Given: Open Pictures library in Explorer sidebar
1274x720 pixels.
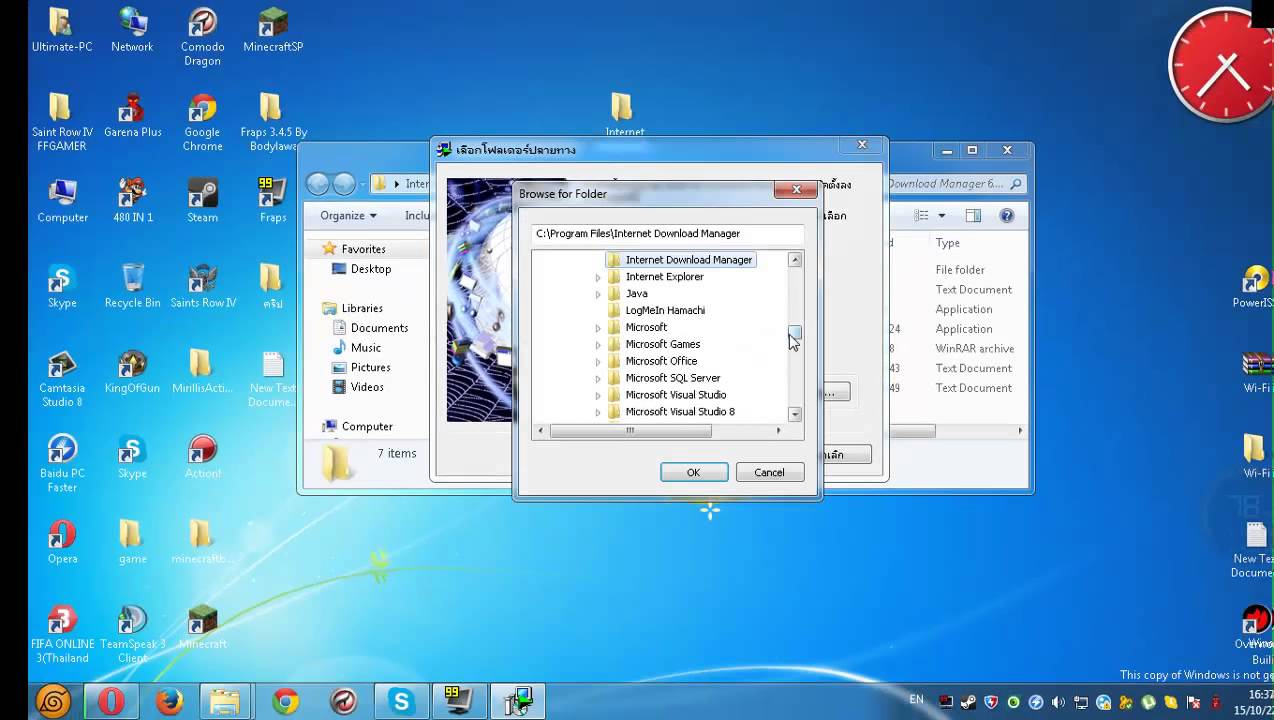Looking at the screenshot, I should pyautogui.click(x=370, y=367).
